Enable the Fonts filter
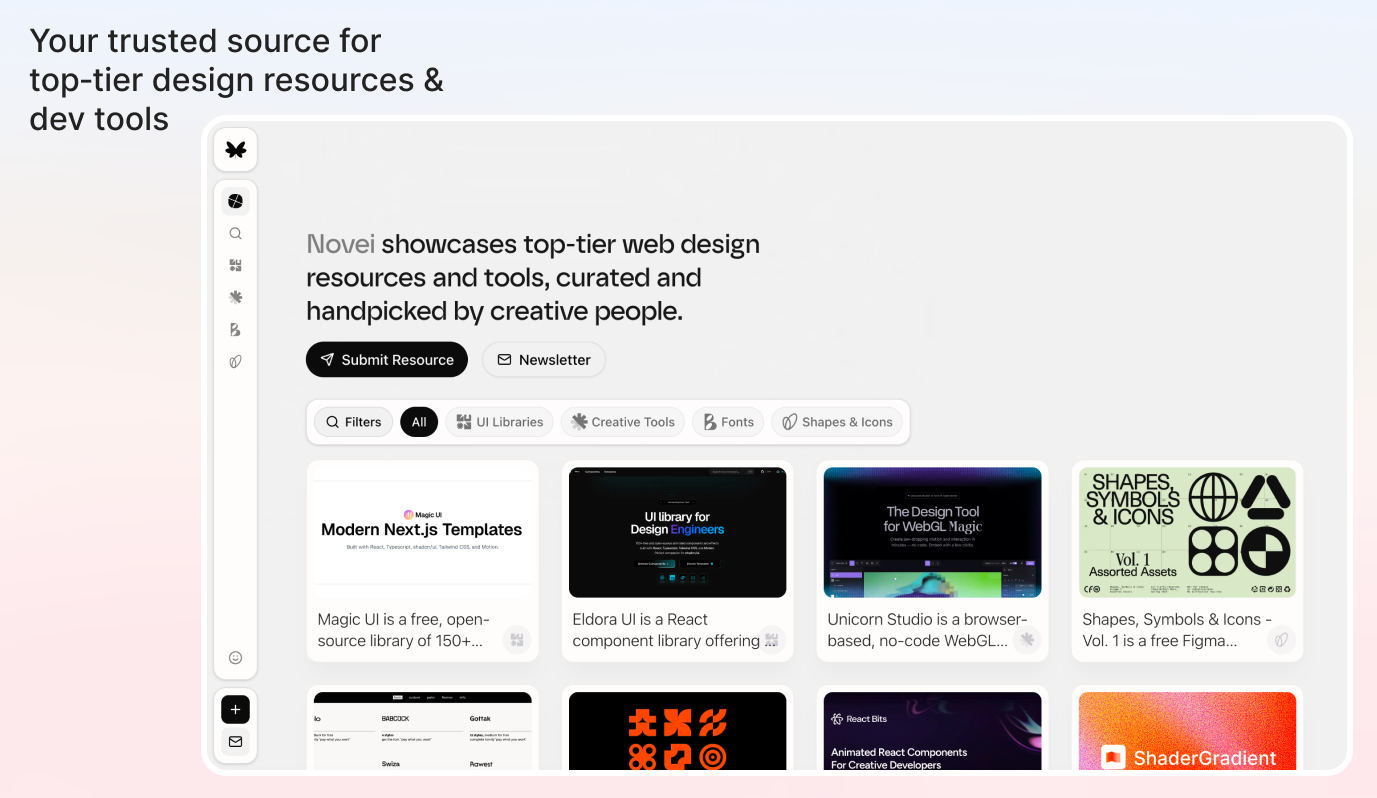The width and height of the screenshot is (1377, 798). [x=727, y=421]
